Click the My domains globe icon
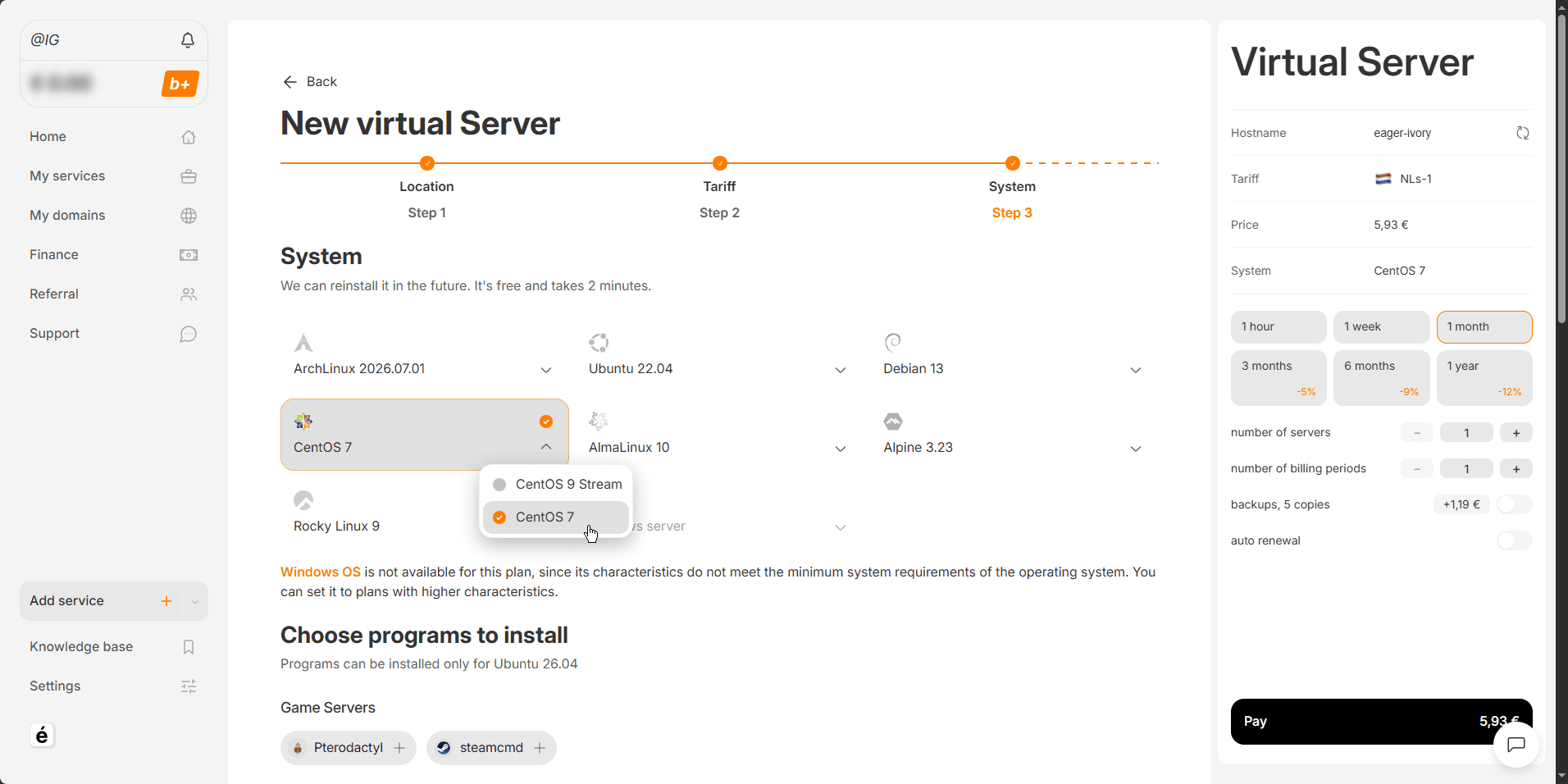The width and height of the screenshot is (1568, 784). 189,216
